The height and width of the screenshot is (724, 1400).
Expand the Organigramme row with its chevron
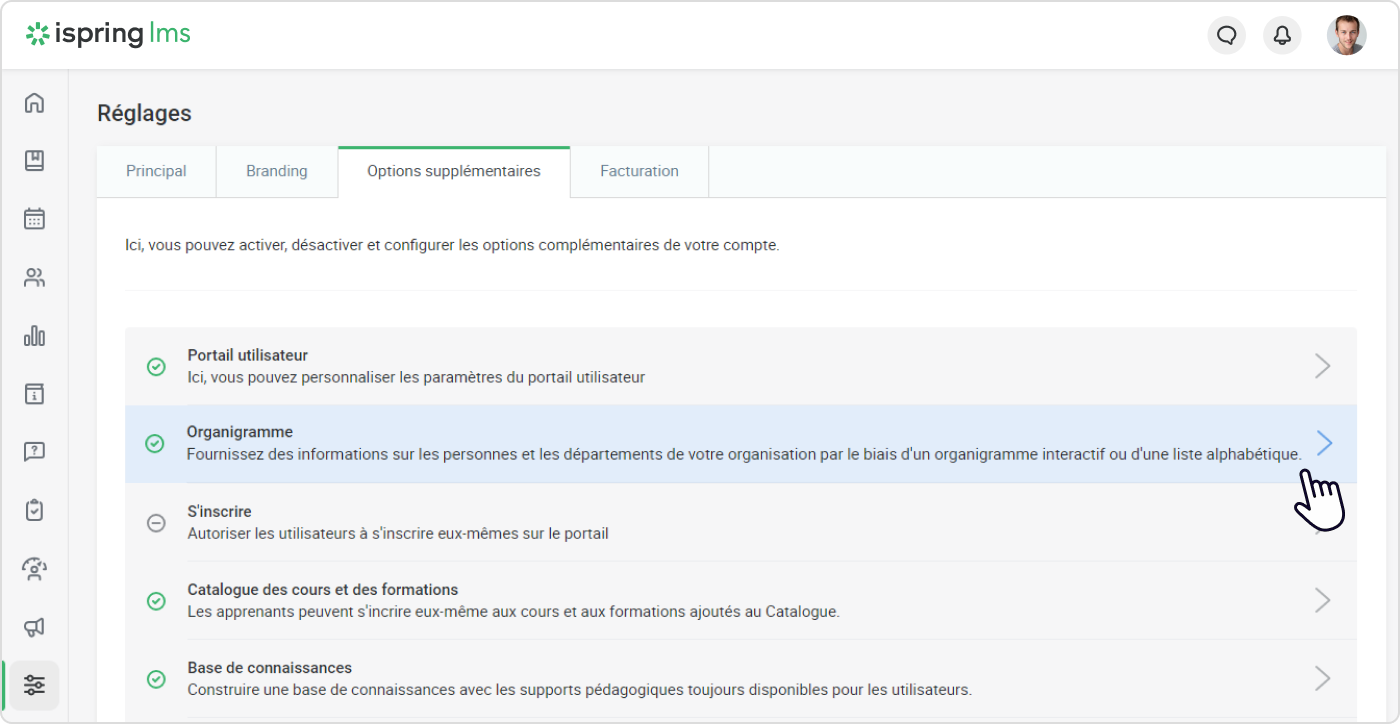click(x=1323, y=442)
